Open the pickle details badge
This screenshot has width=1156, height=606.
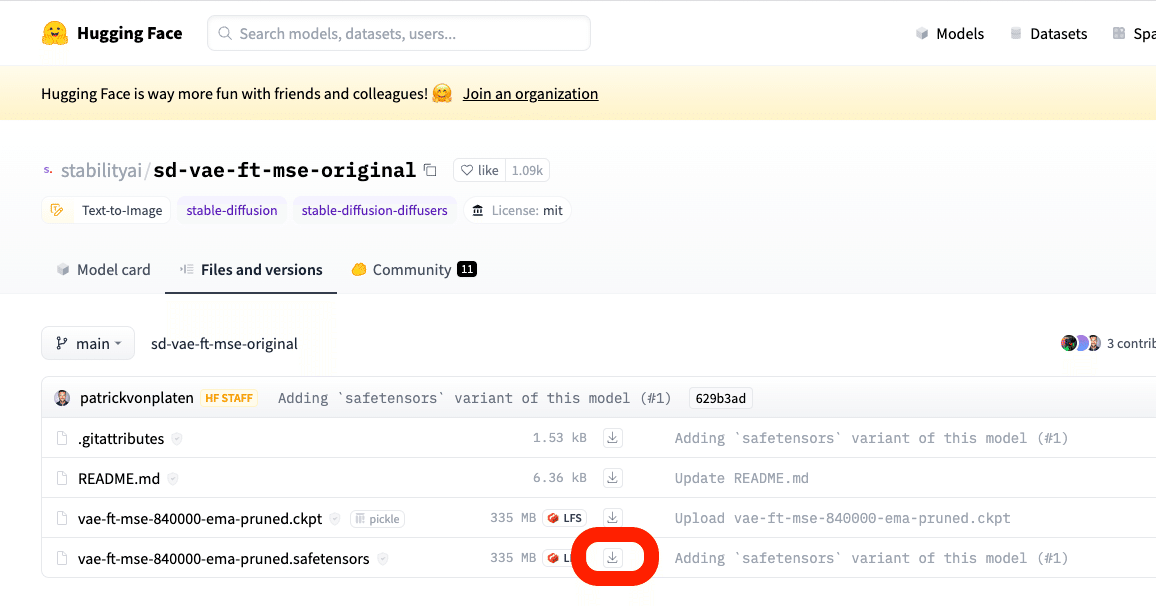[377, 519]
